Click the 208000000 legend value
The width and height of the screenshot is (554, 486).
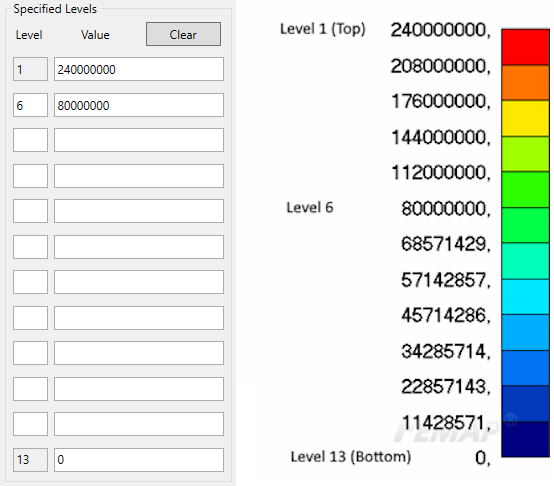click(441, 66)
